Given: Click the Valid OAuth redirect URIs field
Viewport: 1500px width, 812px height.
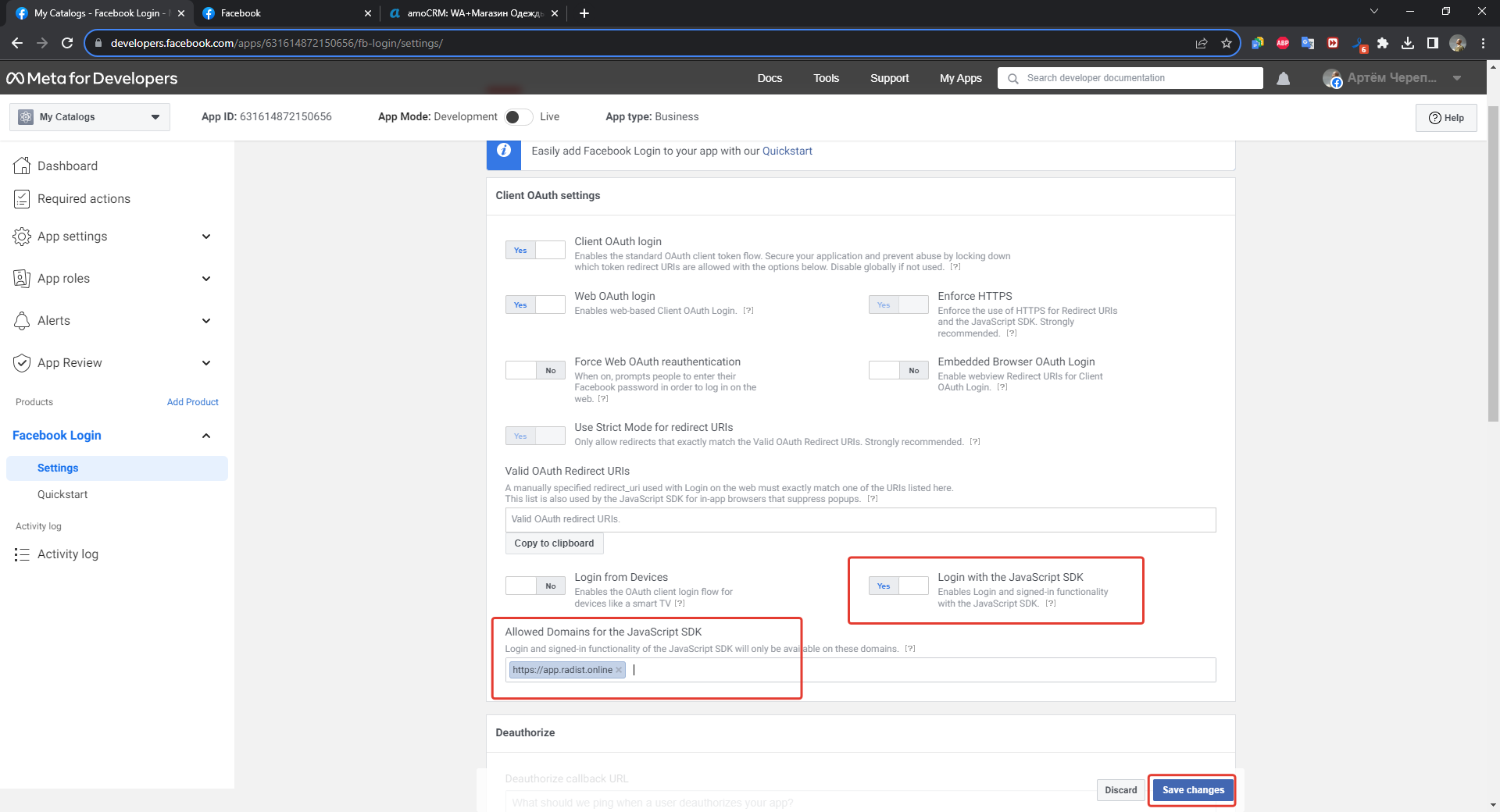Looking at the screenshot, I should [x=859, y=519].
